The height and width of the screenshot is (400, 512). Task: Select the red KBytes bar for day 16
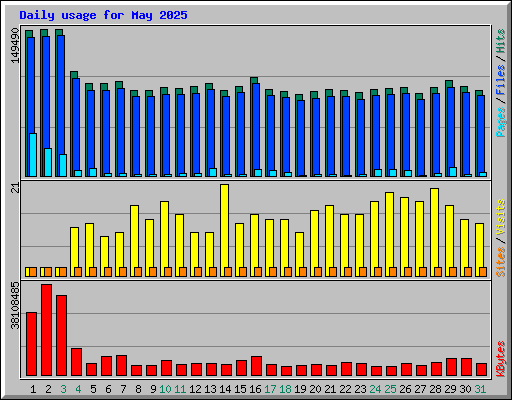(256, 366)
